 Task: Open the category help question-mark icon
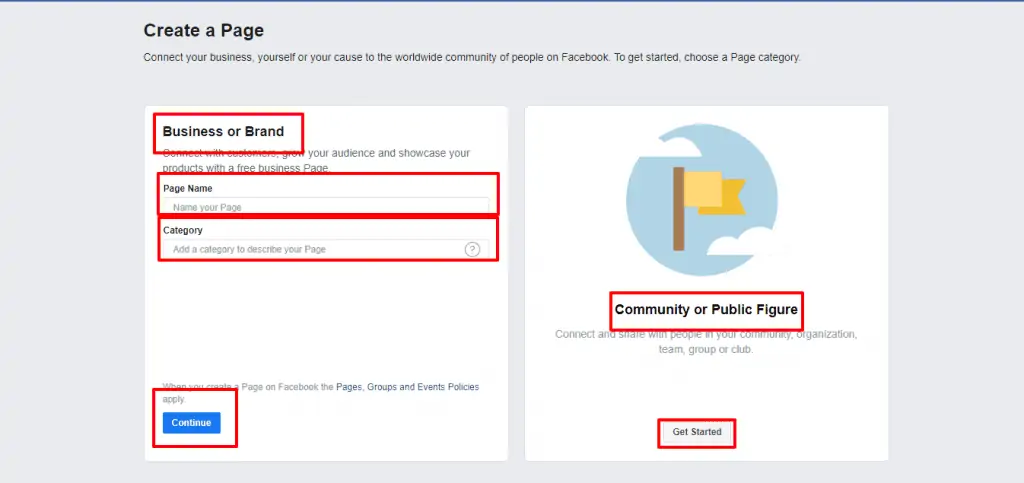coord(472,249)
